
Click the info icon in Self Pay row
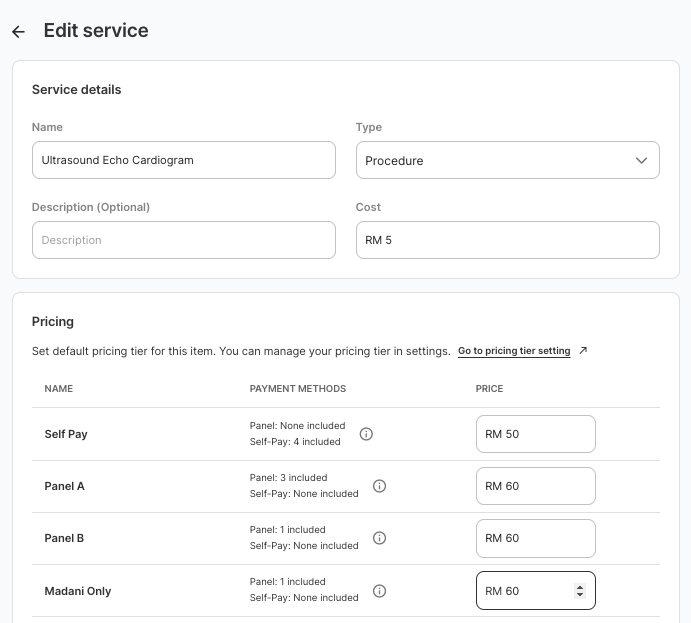366,434
